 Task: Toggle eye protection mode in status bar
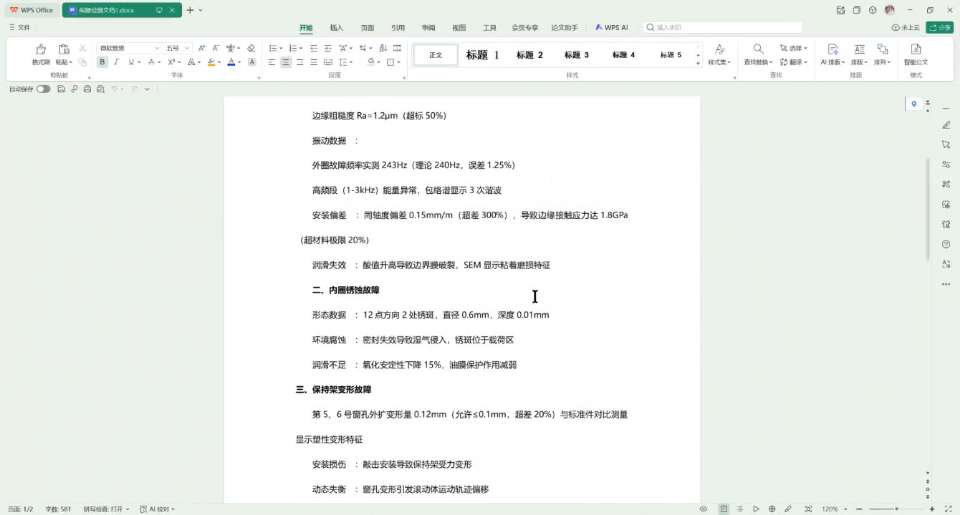[704, 509]
